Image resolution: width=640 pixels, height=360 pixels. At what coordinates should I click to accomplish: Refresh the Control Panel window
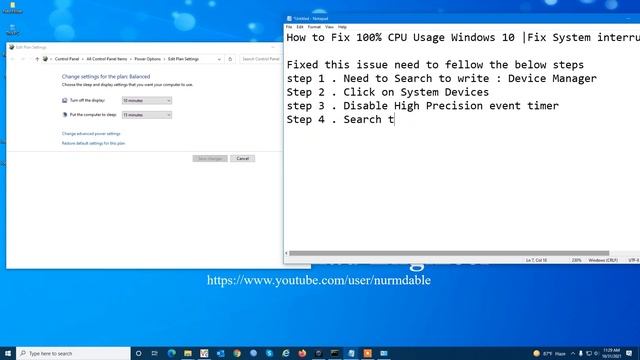coord(230,59)
